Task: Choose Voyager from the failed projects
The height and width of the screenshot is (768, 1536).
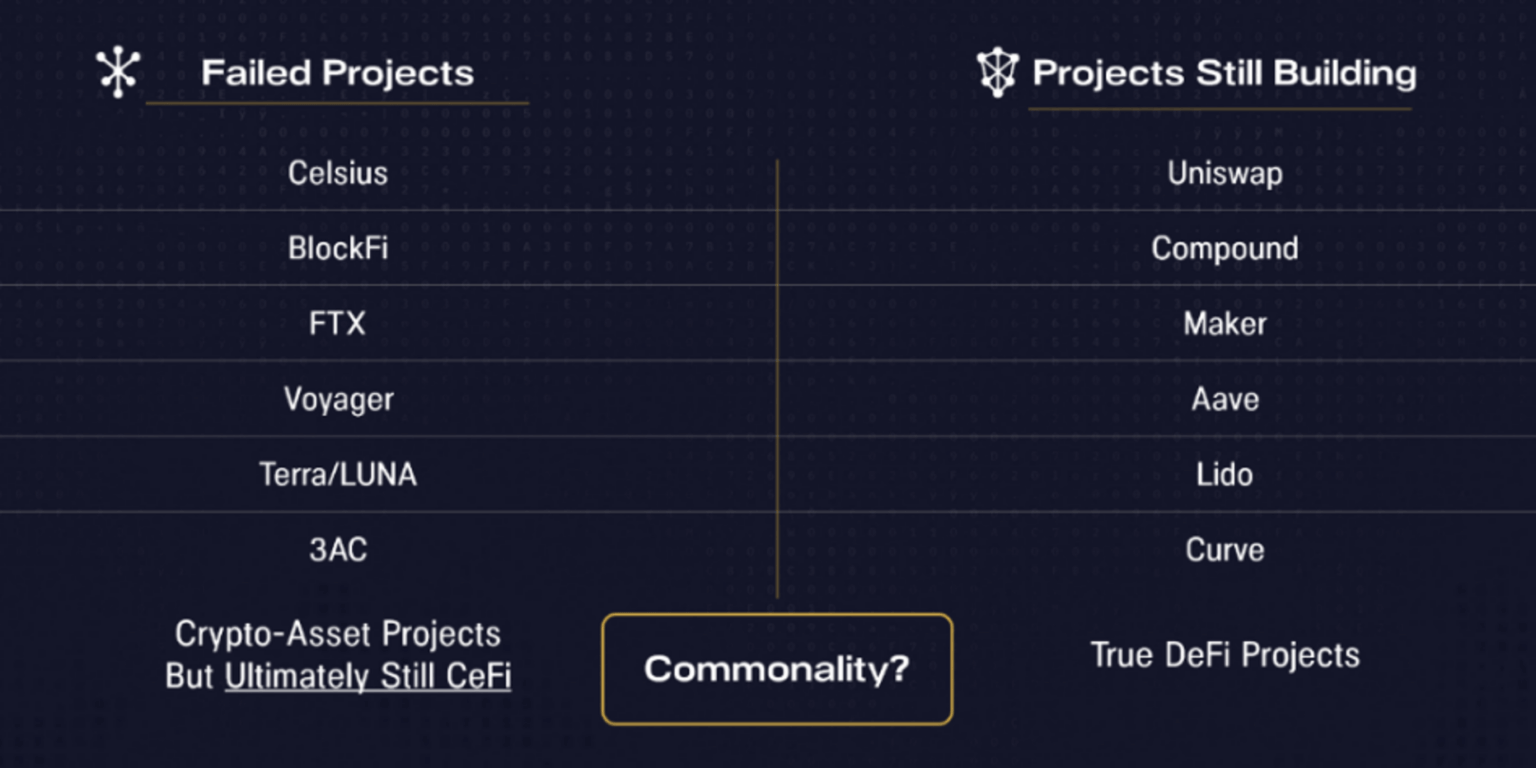Action: pyautogui.click(x=338, y=400)
